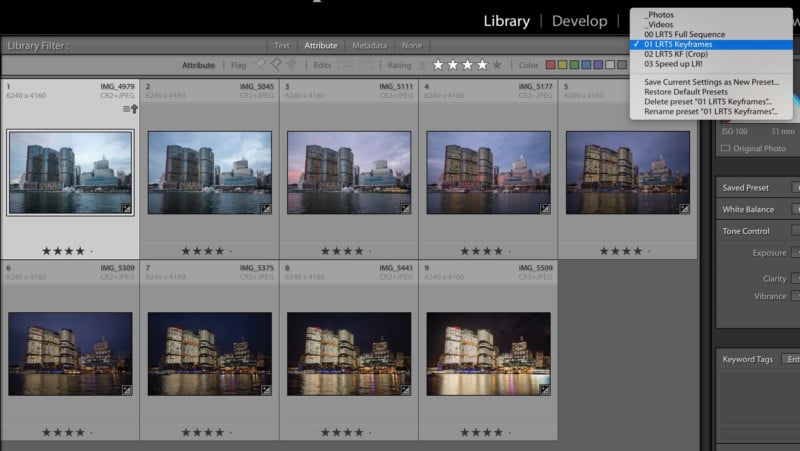Select None filter tab

pos(412,45)
